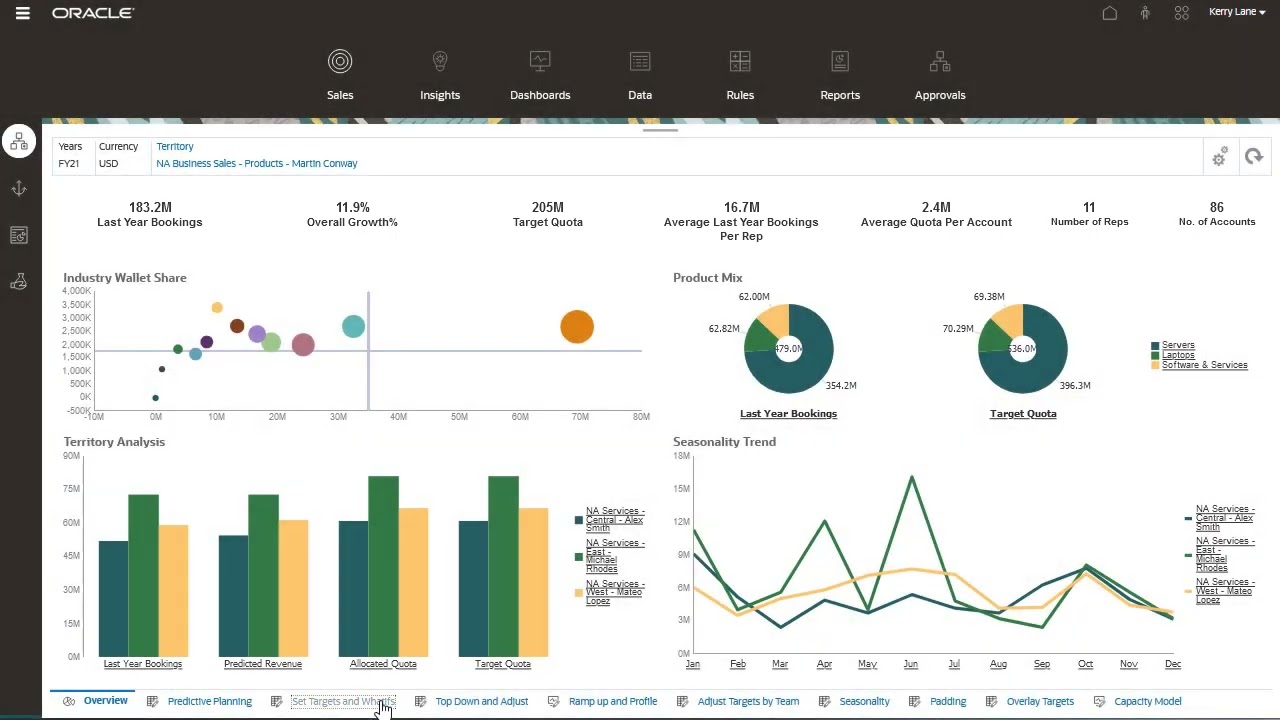Open the Data icon
1280x720 pixels.
point(640,62)
